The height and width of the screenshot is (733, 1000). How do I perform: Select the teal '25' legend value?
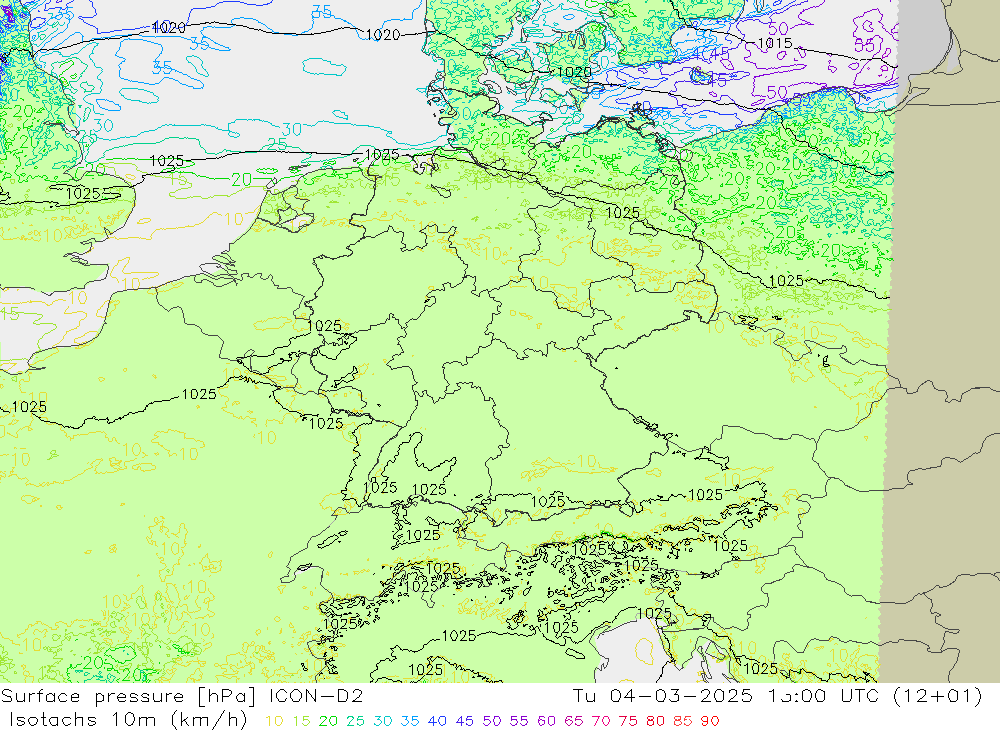(356, 721)
